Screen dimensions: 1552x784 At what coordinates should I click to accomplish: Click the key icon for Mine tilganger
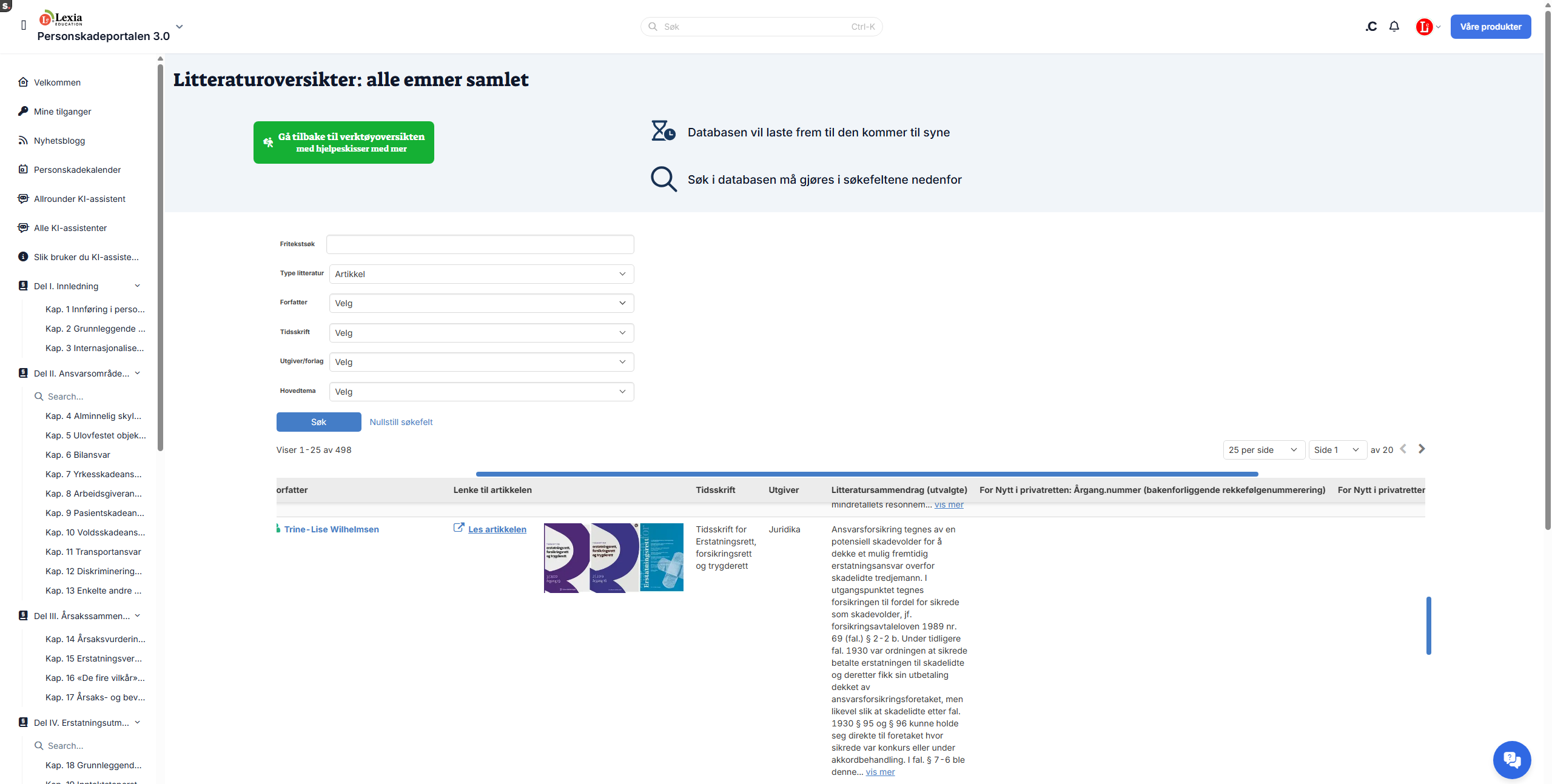23,112
